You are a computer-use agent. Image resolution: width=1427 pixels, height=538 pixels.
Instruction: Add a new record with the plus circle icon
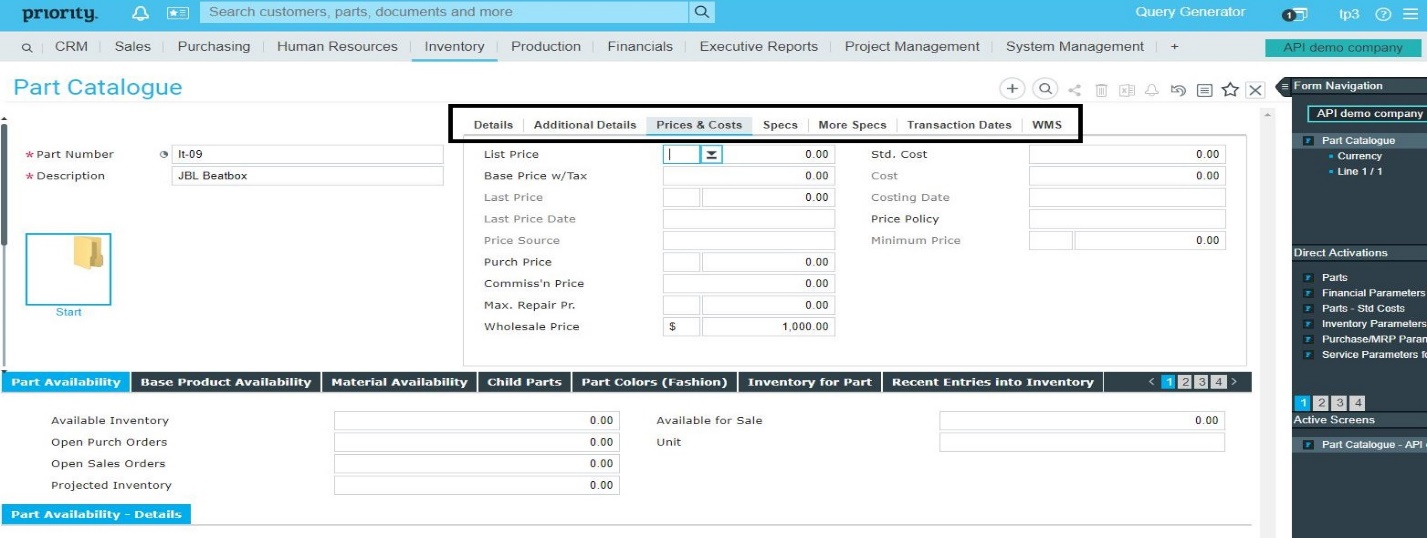(1012, 89)
